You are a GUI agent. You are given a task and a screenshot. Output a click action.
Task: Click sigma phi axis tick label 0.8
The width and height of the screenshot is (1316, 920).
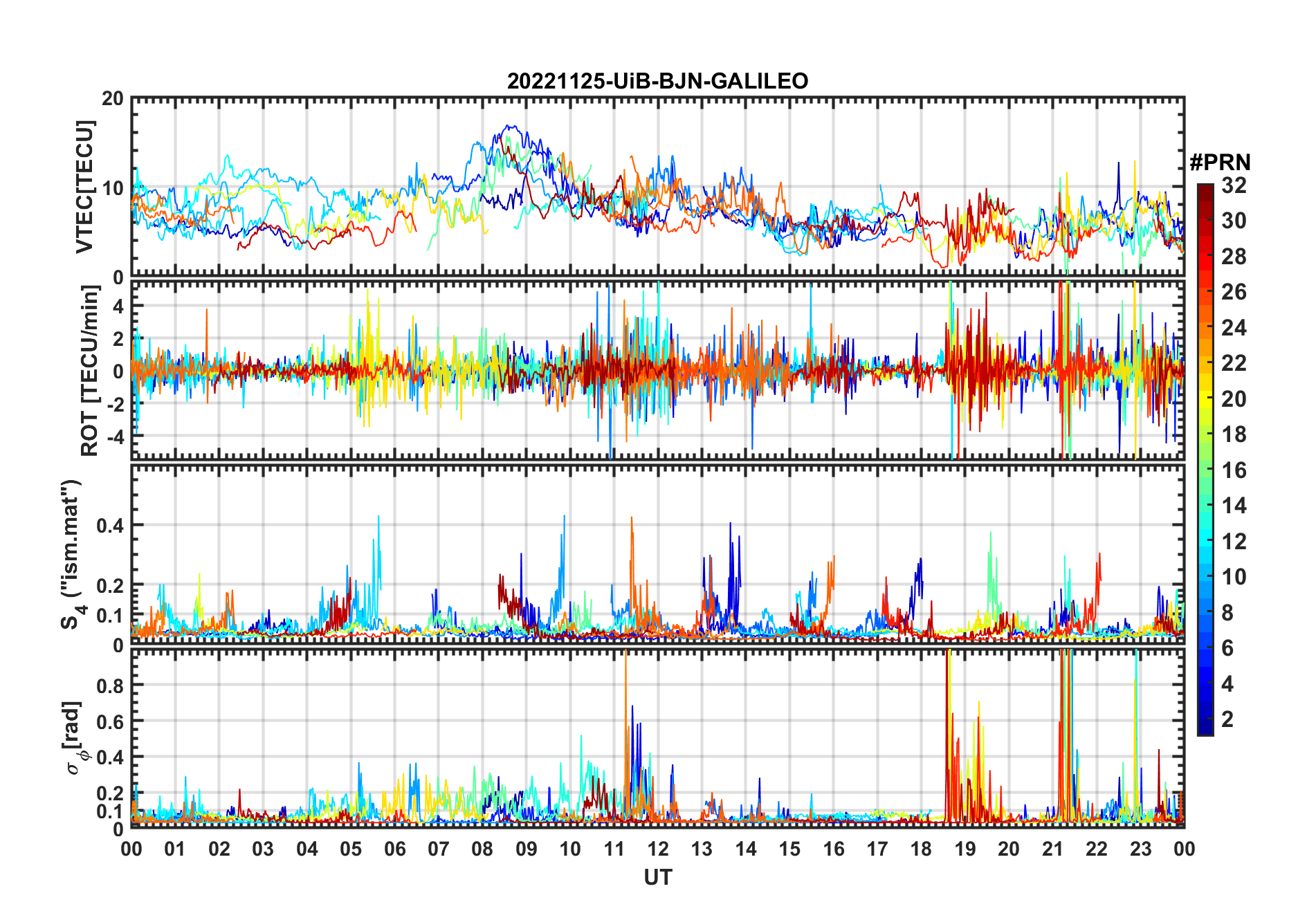click(x=109, y=686)
